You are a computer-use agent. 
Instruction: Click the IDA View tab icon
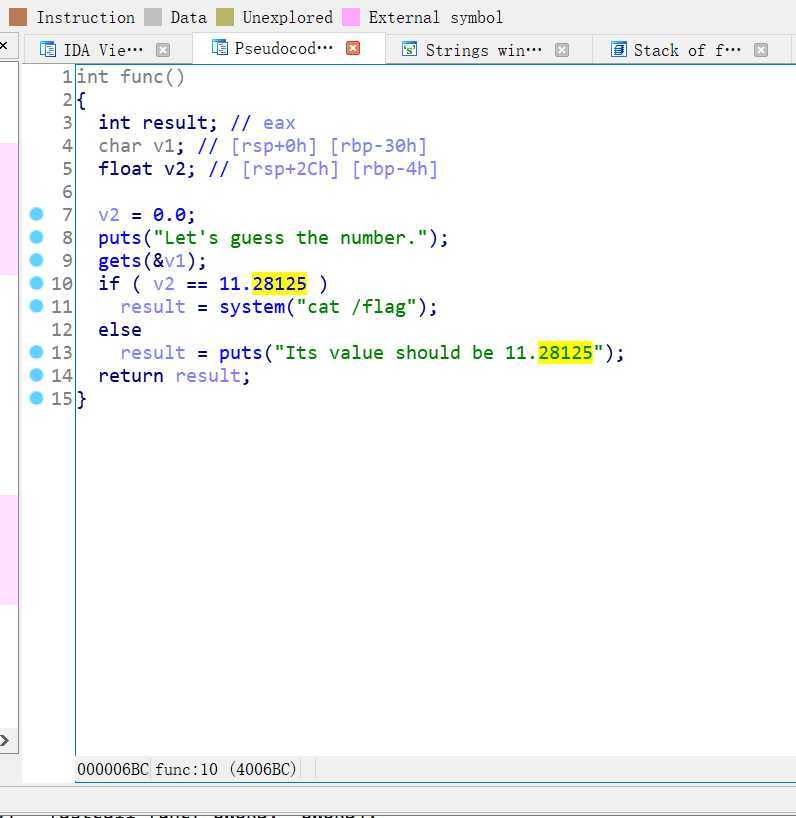[x=48, y=50]
